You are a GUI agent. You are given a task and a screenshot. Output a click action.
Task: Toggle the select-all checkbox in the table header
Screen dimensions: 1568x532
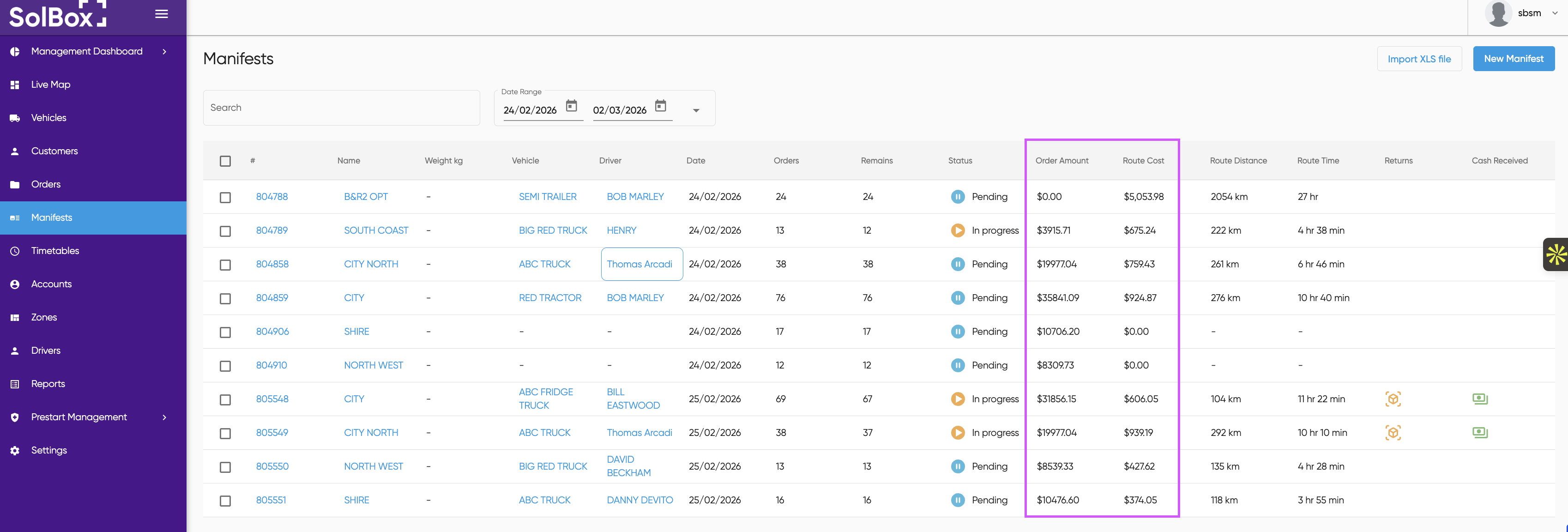[225, 161]
